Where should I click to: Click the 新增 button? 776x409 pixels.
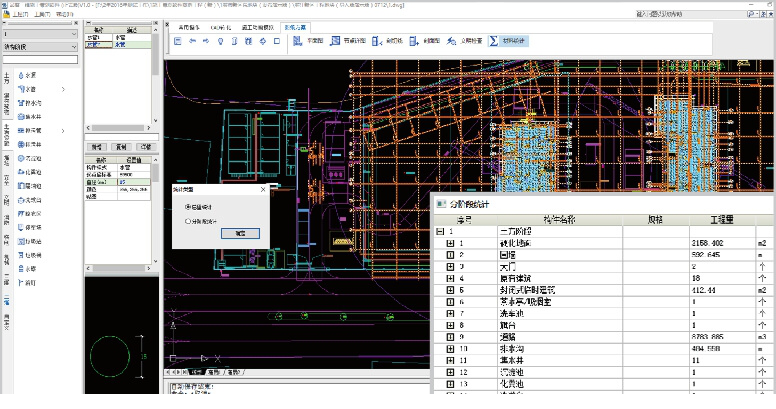97,147
